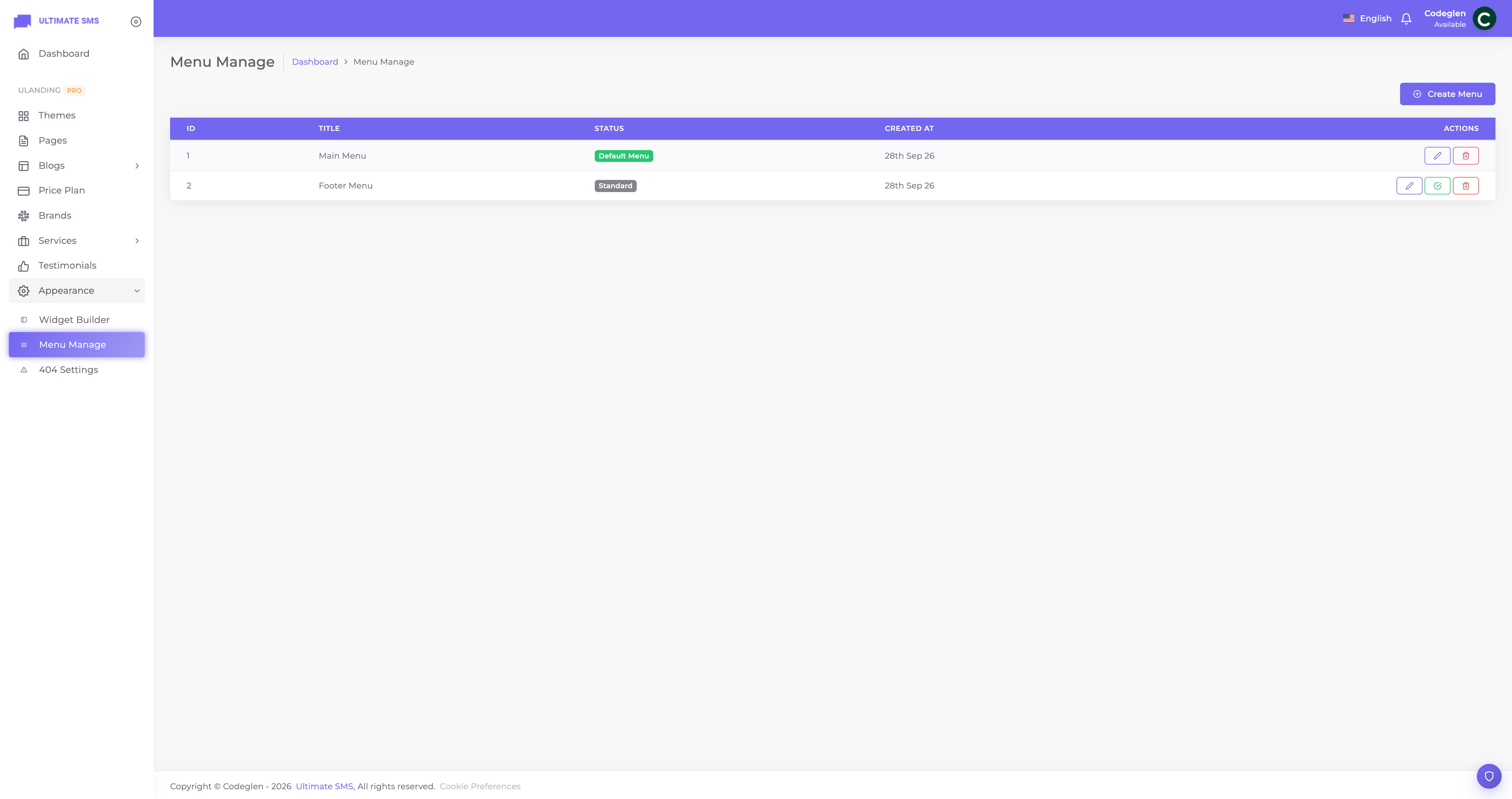1512x799 pixels.
Task: Go to Dashboard in the sidebar
Action: pyautogui.click(x=76, y=53)
